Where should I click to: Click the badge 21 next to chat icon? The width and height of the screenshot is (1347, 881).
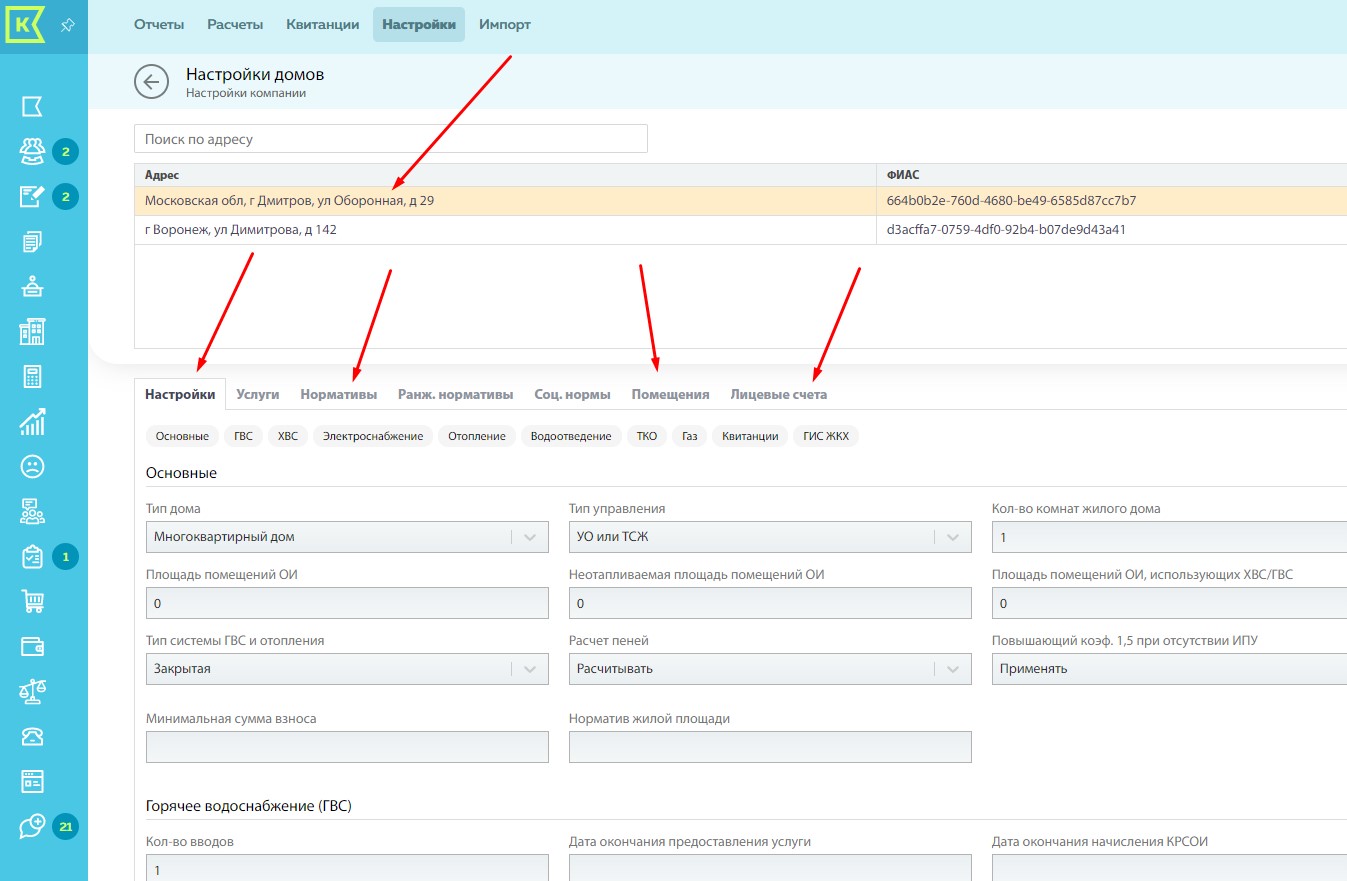[65, 826]
